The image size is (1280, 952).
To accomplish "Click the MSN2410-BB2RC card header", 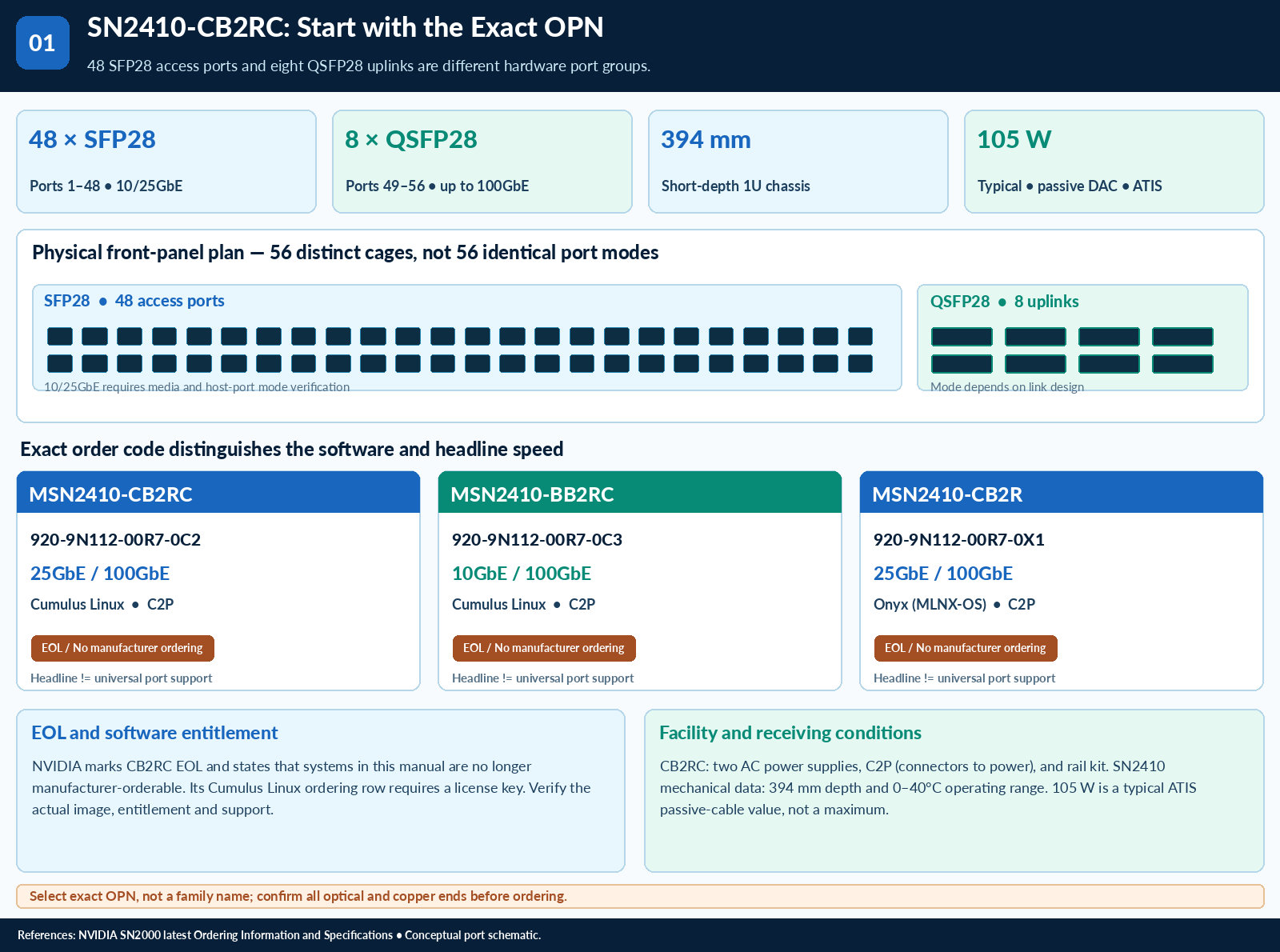I will [x=640, y=493].
